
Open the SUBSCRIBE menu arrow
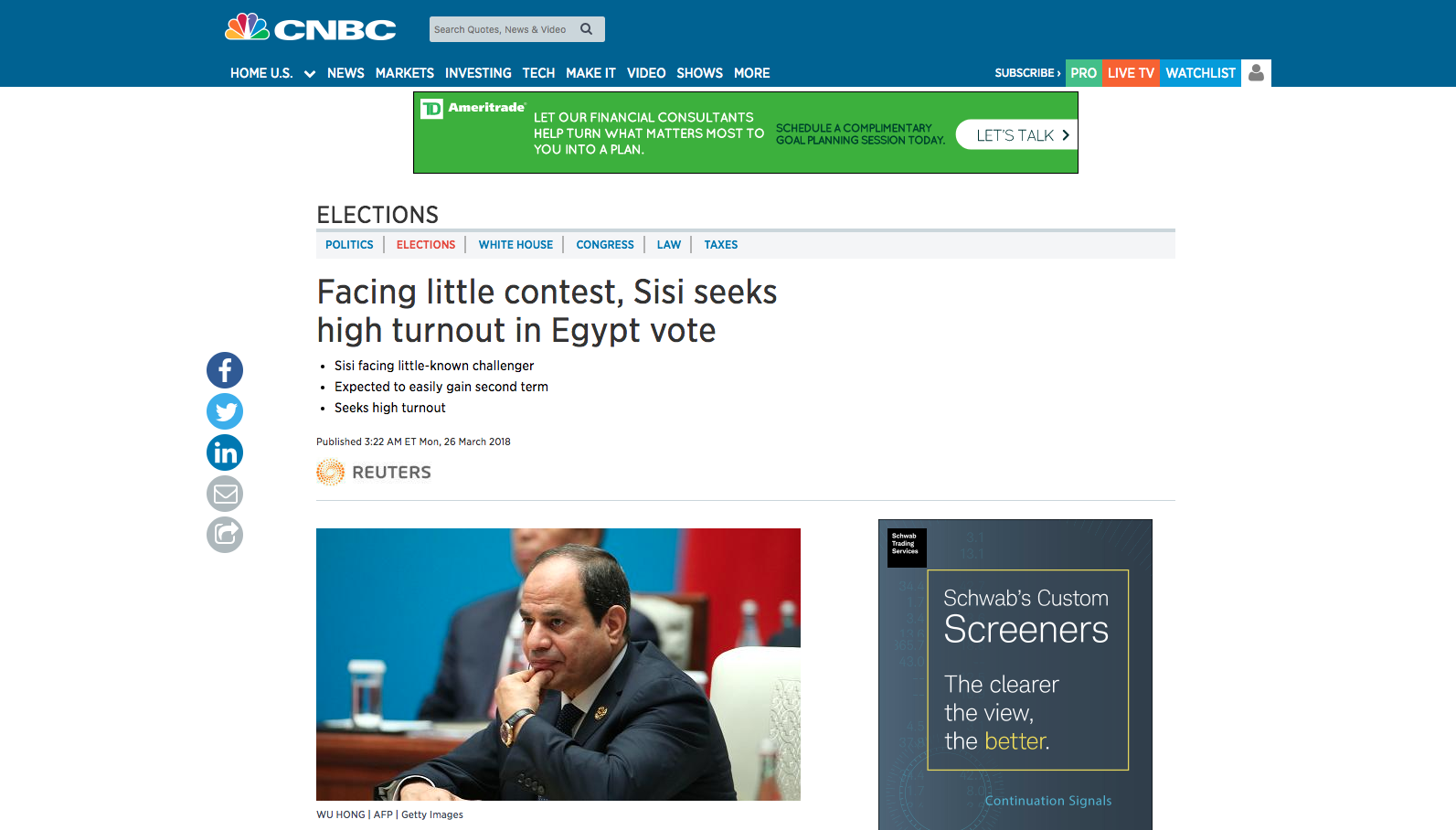pyautogui.click(x=1027, y=73)
